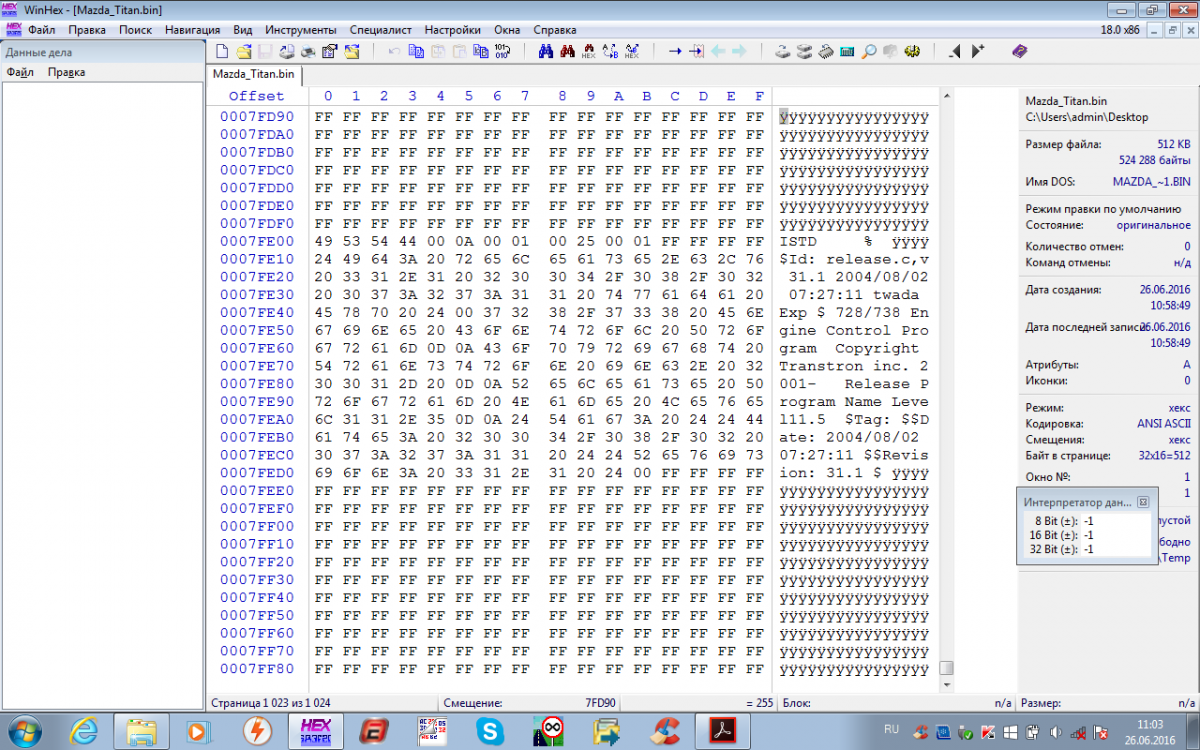Open the Правка menu in the Данные дела panel
The image size is (1200, 750).
[x=66, y=72]
